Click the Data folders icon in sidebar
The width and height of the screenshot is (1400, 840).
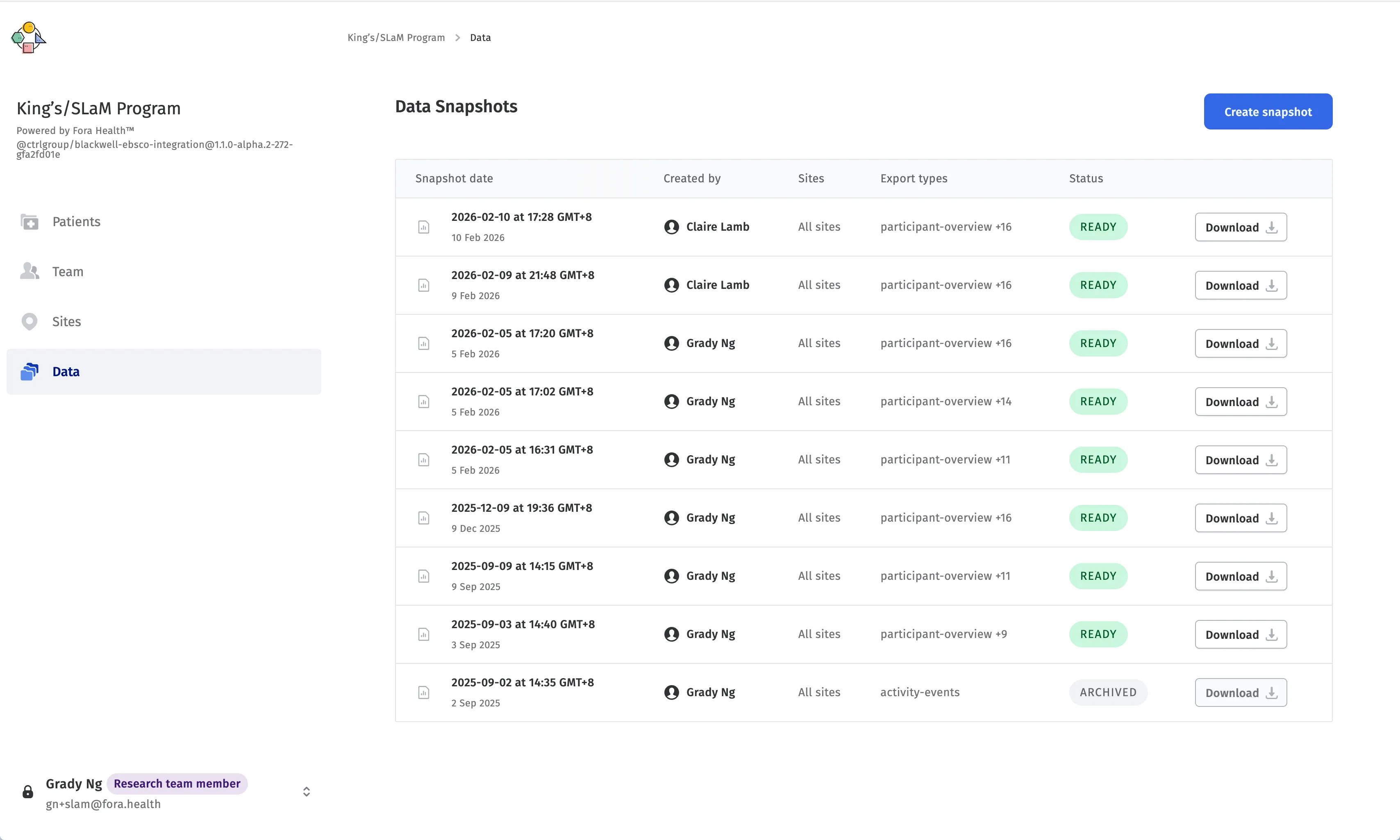(x=30, y=372)
